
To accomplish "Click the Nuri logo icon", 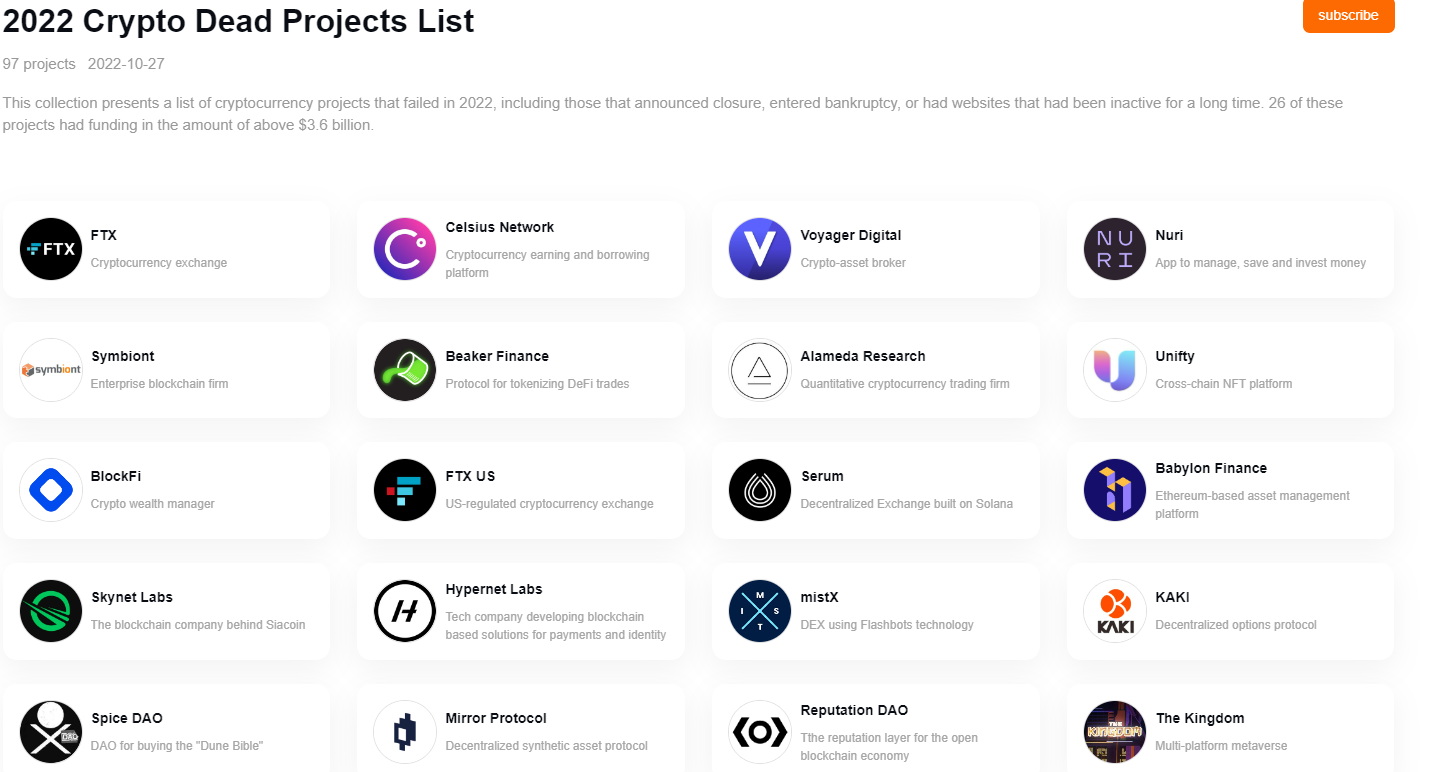I will pyautogui.click(x=1115, y=249).
